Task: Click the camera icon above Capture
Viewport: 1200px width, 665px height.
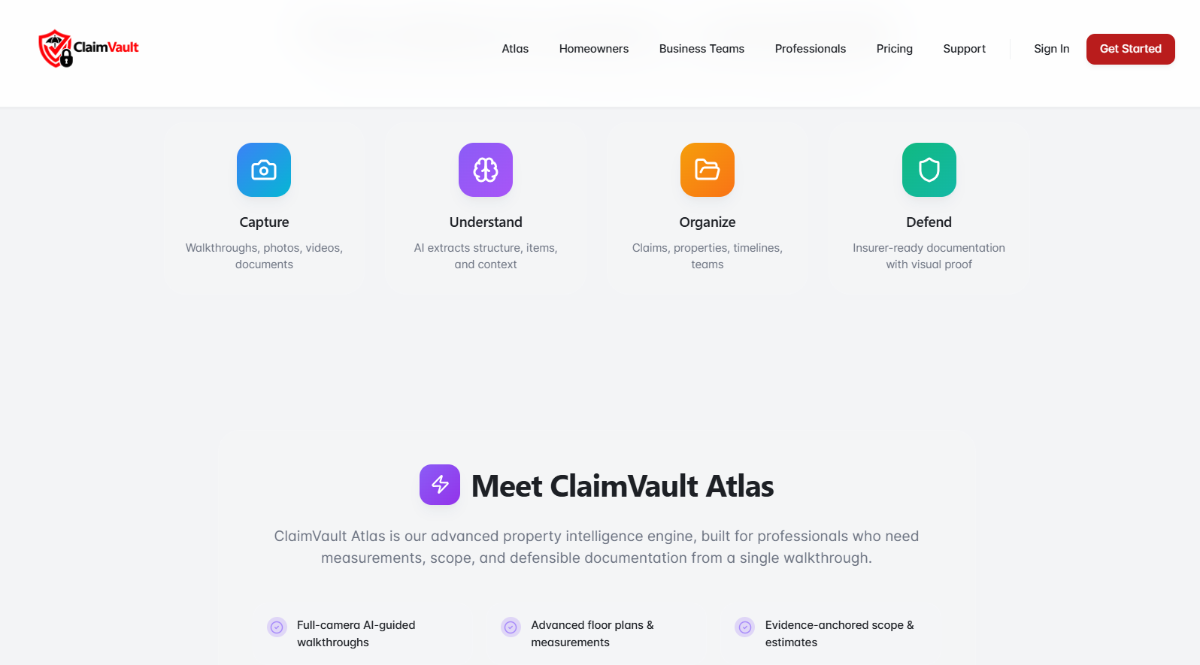Action: coord(263,170)
